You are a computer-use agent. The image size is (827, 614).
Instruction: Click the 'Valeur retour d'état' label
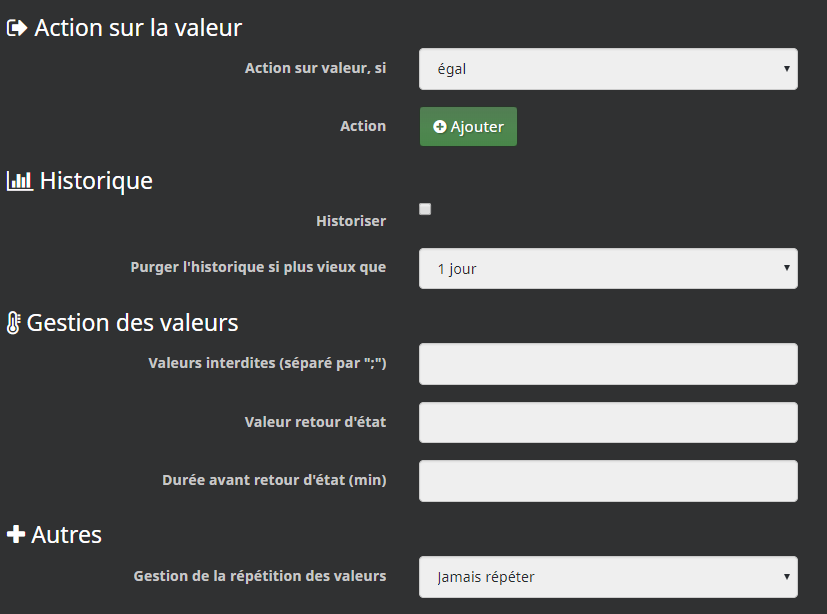click(315, 422)
